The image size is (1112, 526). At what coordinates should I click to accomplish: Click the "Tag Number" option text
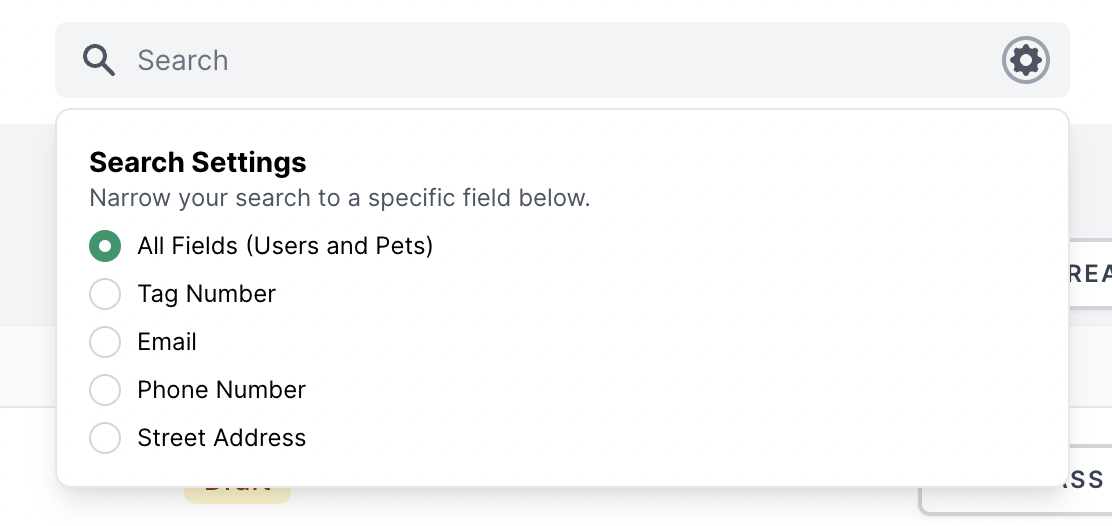(x=206, y=294)
